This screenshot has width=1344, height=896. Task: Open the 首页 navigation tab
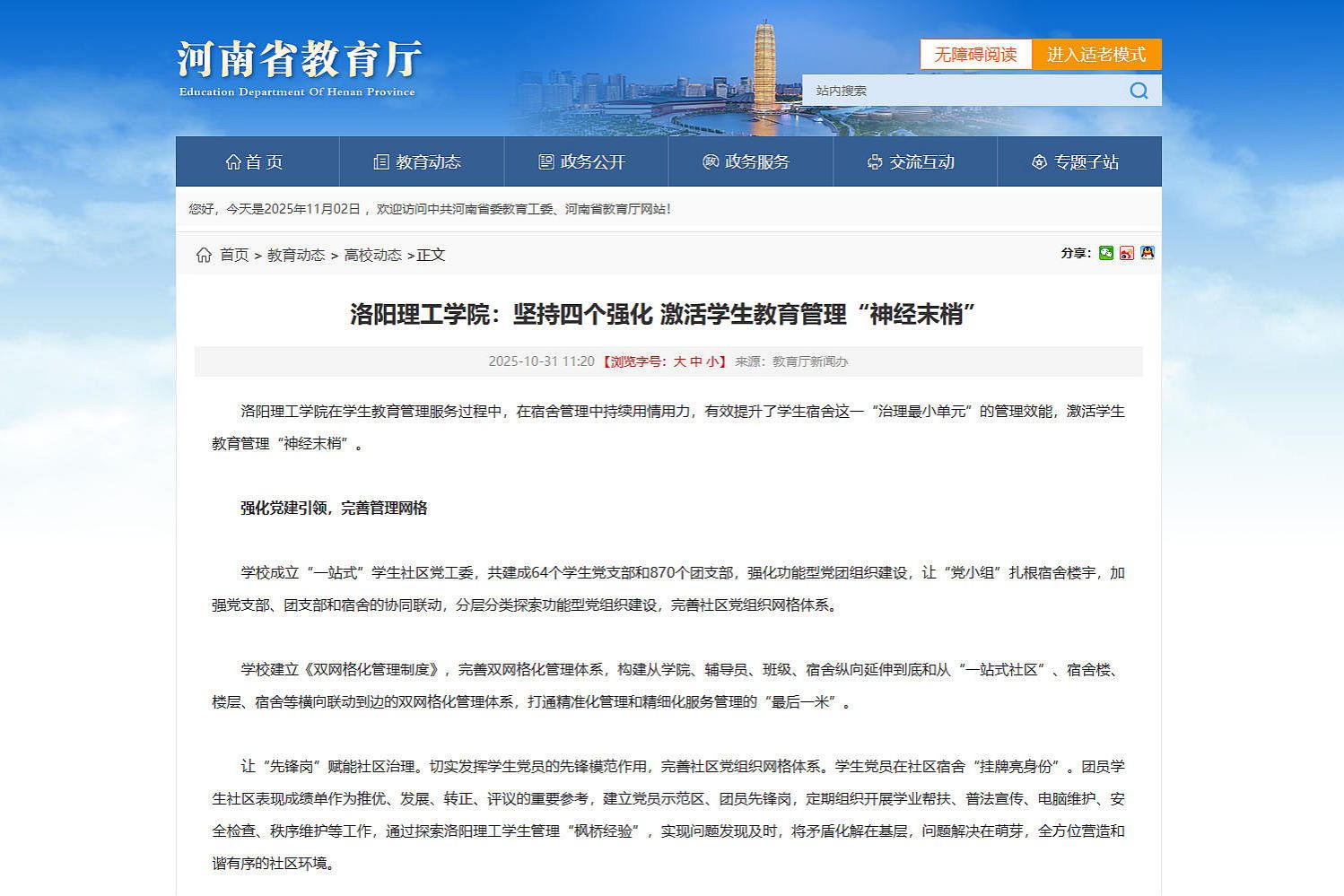256,162
